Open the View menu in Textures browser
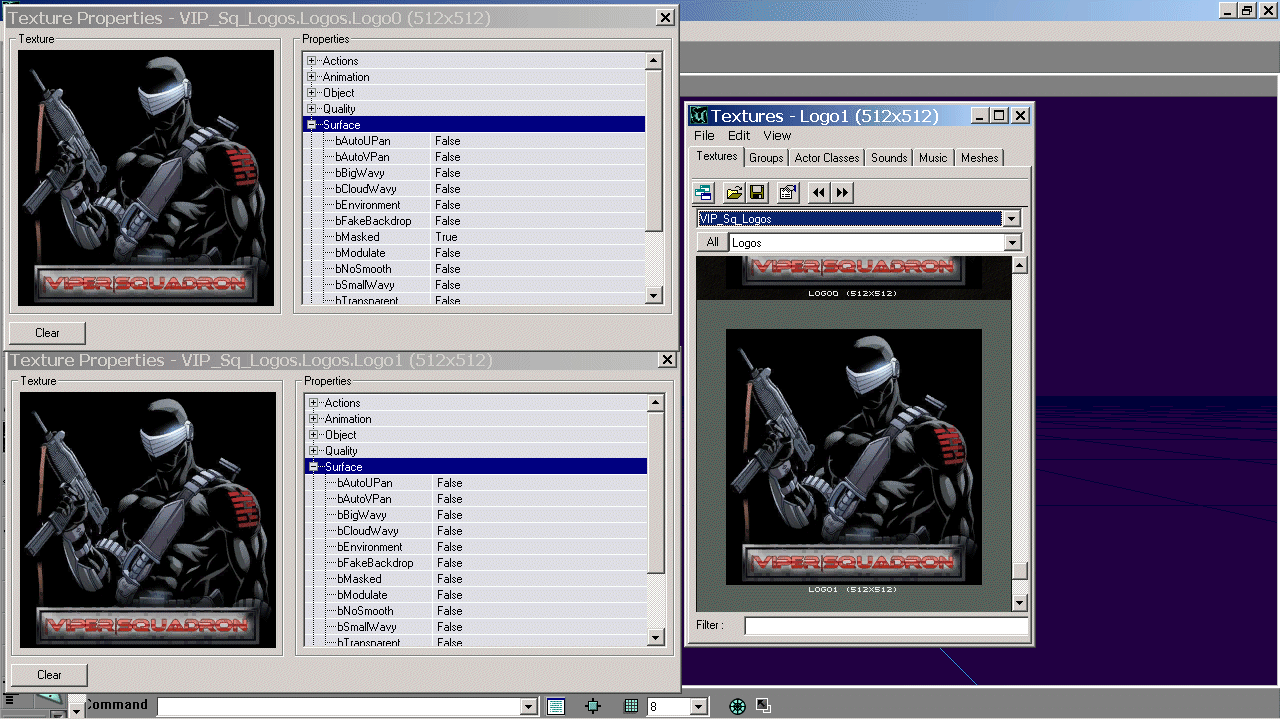The height and width of the screenshot is (720, 1280). [776, 136]
